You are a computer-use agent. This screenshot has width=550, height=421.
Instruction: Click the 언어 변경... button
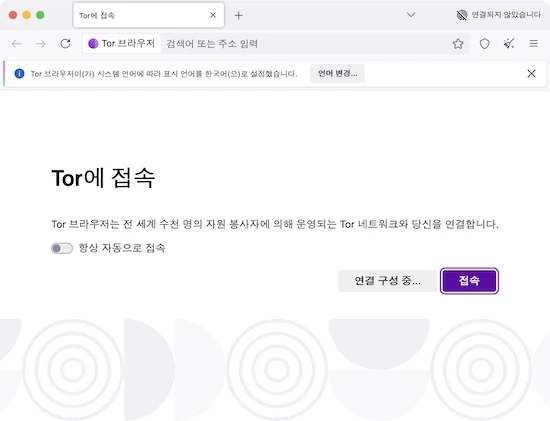[337, 74]
